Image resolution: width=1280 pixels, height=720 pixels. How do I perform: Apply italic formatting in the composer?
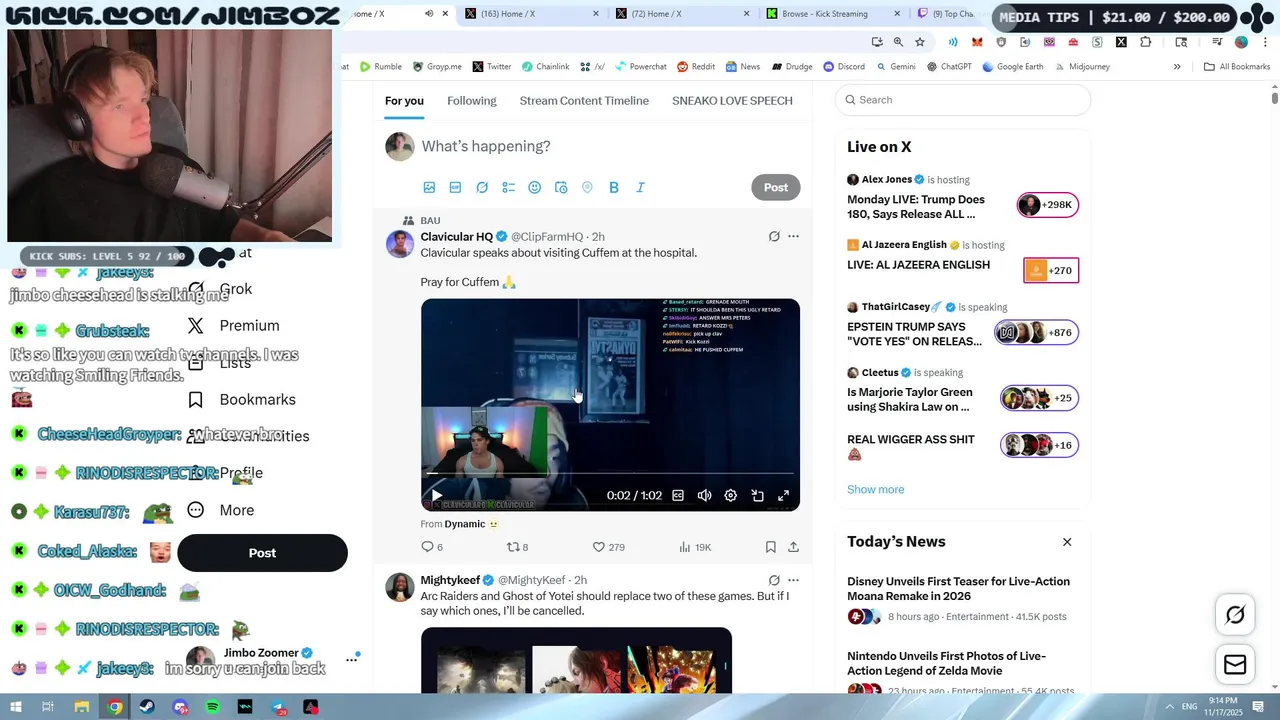(640, 187)
